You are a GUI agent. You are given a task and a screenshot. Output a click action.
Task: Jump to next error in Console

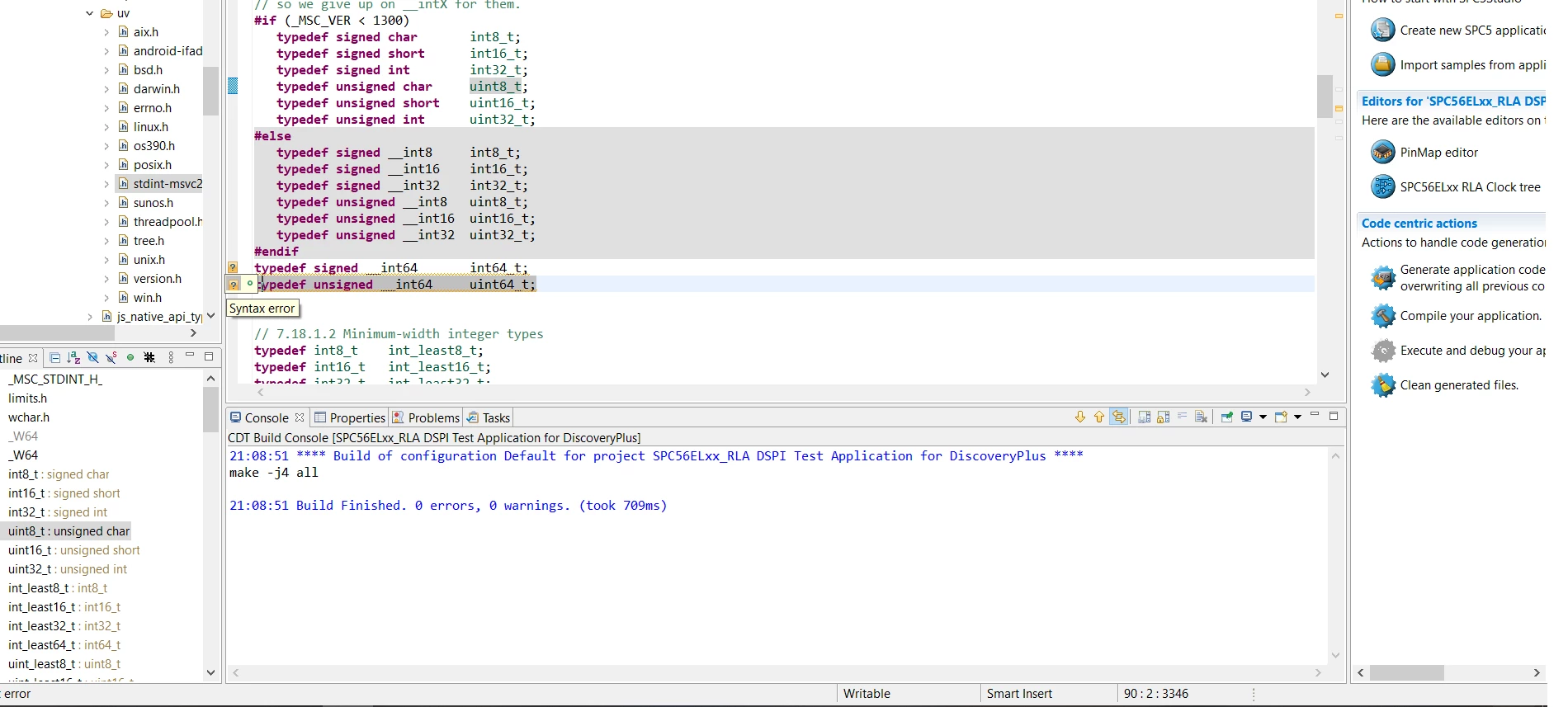point(1080,417)
